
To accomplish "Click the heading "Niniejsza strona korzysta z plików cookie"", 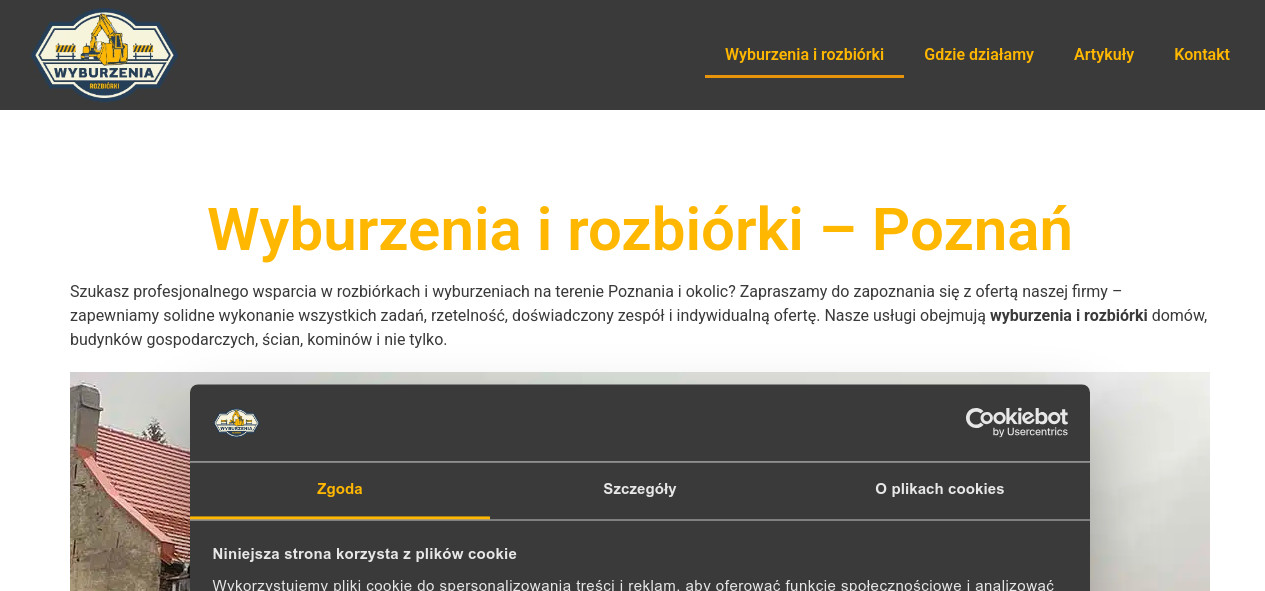I will (363, 553).
